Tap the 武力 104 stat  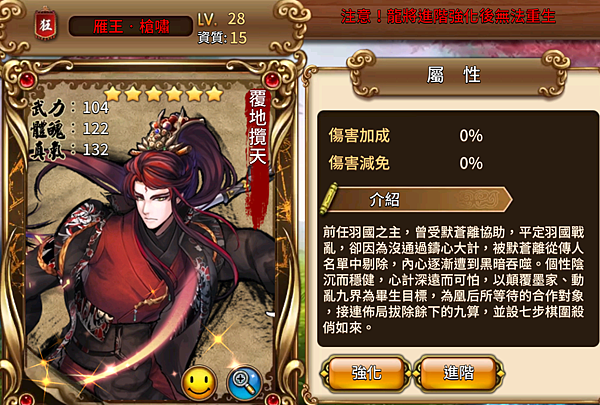(x=70, y=108)
